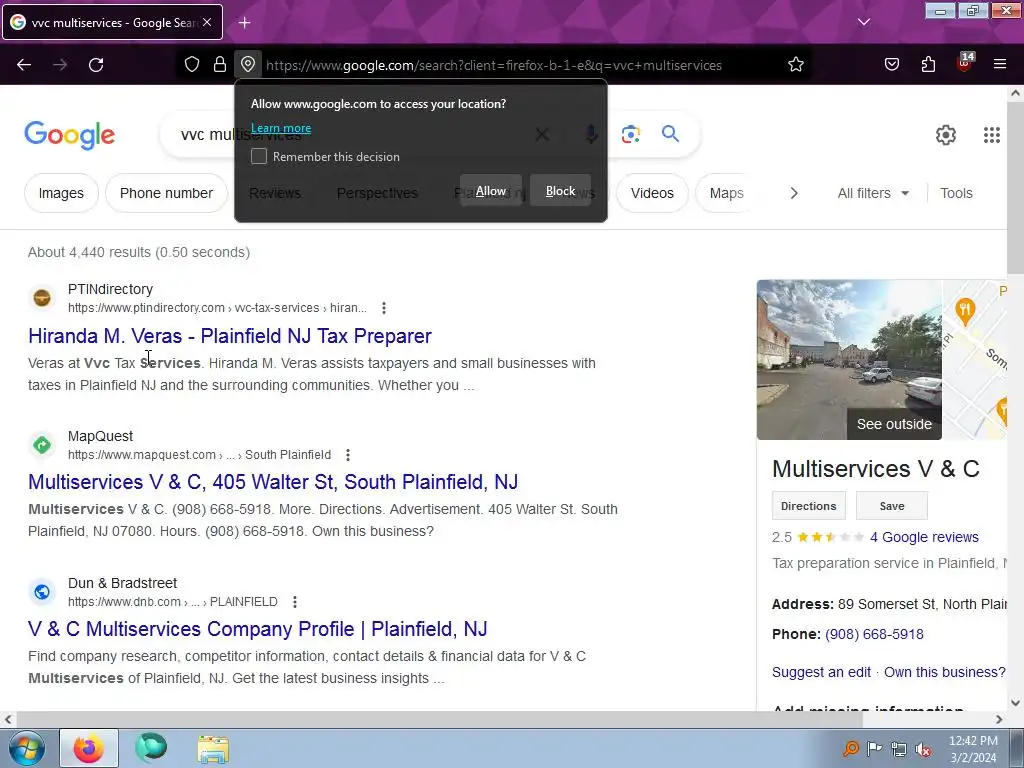Open the Google apps grid
This screenshot has width=1024, height=768.
[x=992, y=135]
